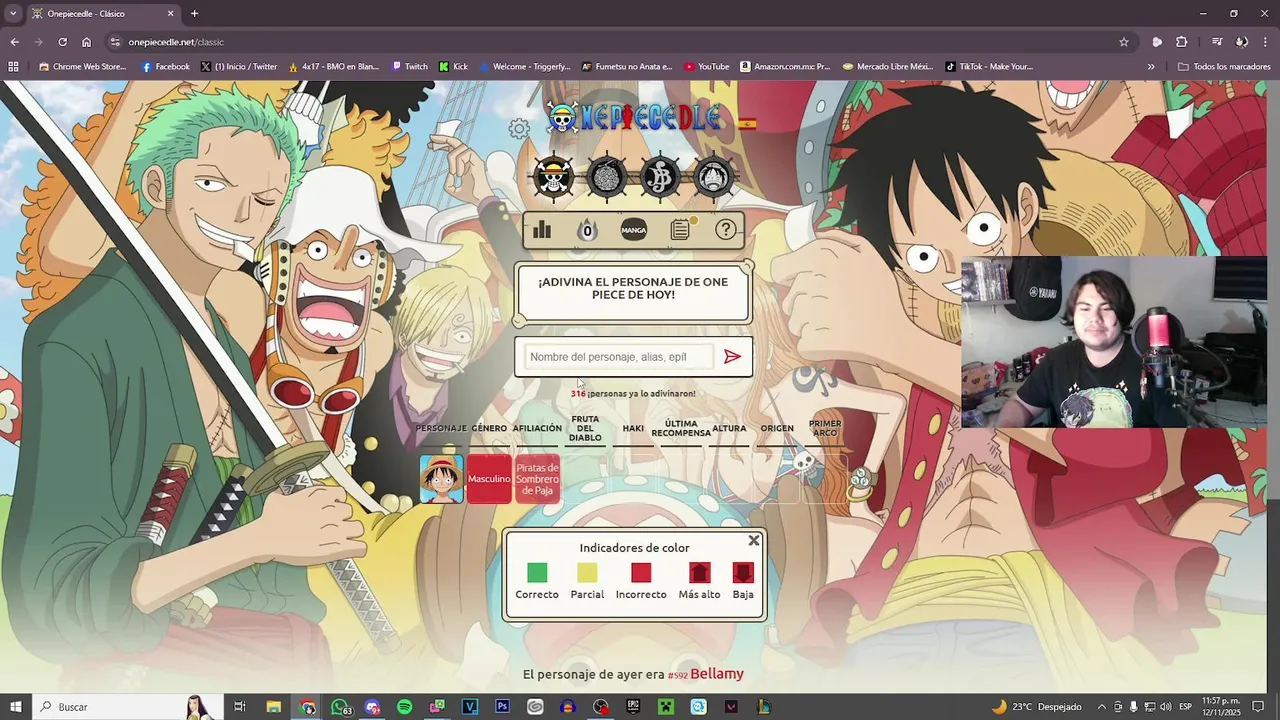Open the Windows Start menu
Screen dimensions: 1280x720
tap(15, 707)
